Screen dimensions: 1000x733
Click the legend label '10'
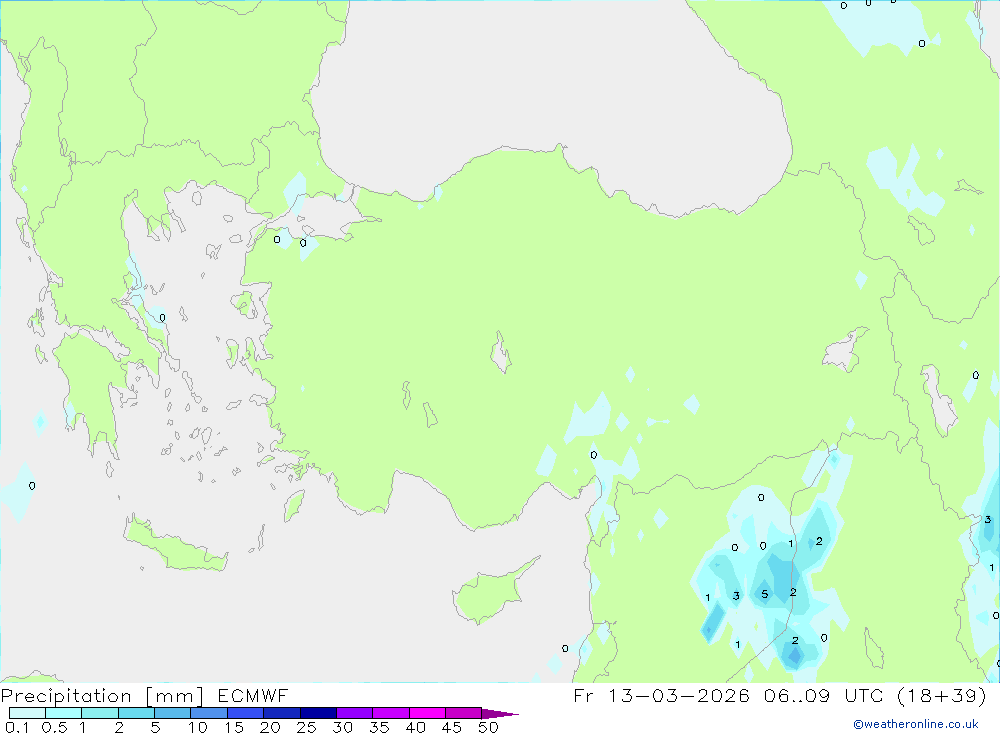pos(198,727)
